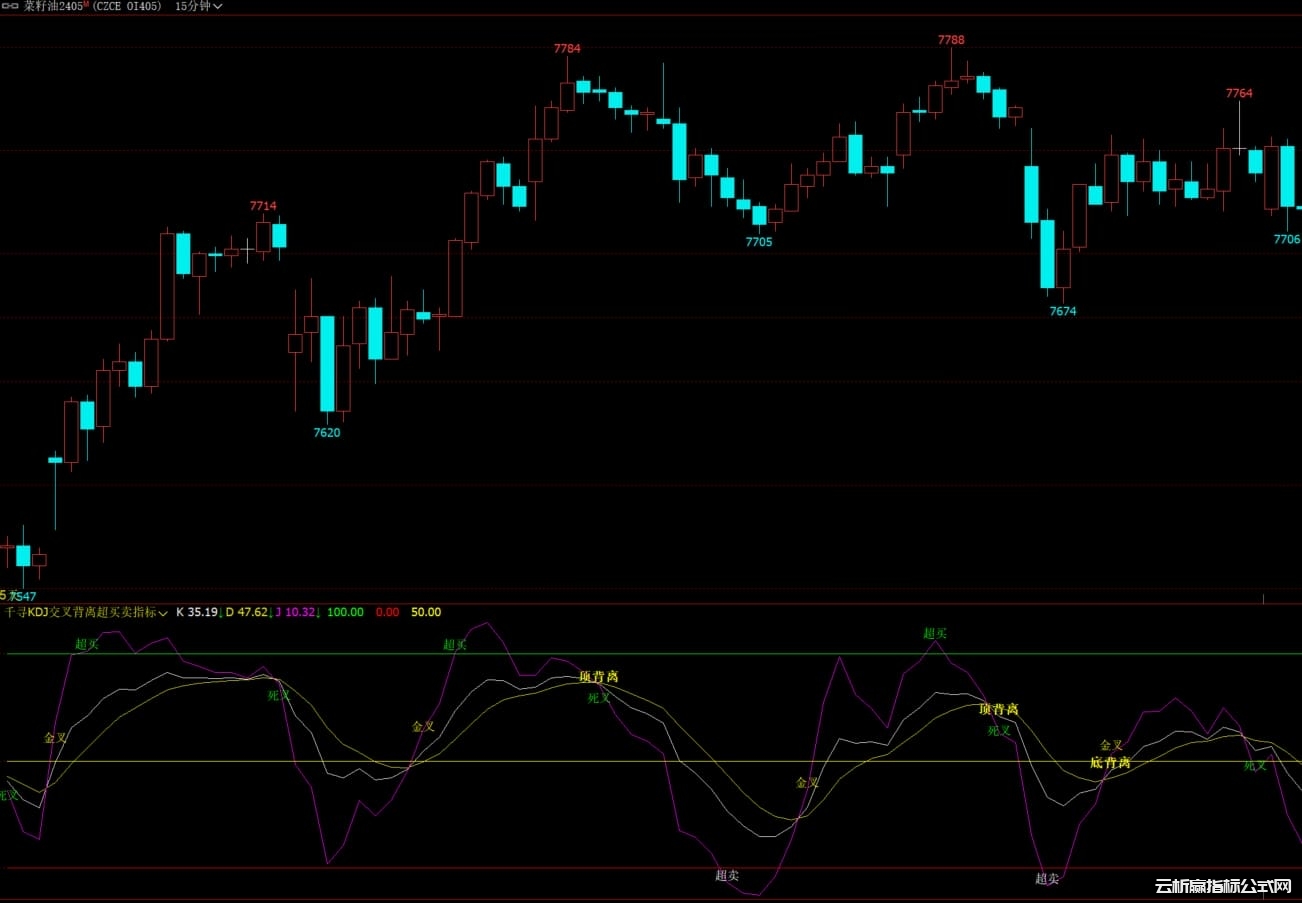The image size is (1302, 903).
Task: Click the K 35.19 indicator value
Action: coord(197,612)
